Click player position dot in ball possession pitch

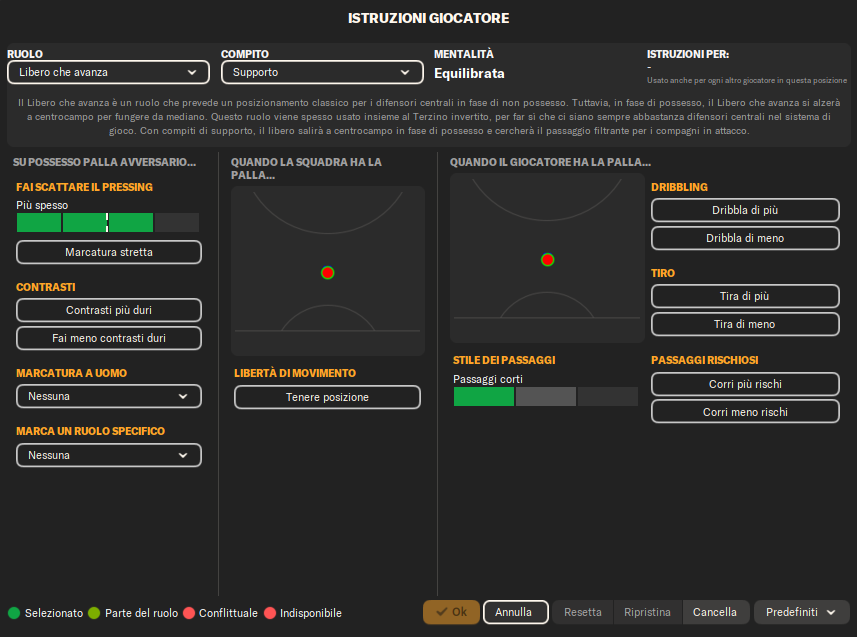point(547,260)
